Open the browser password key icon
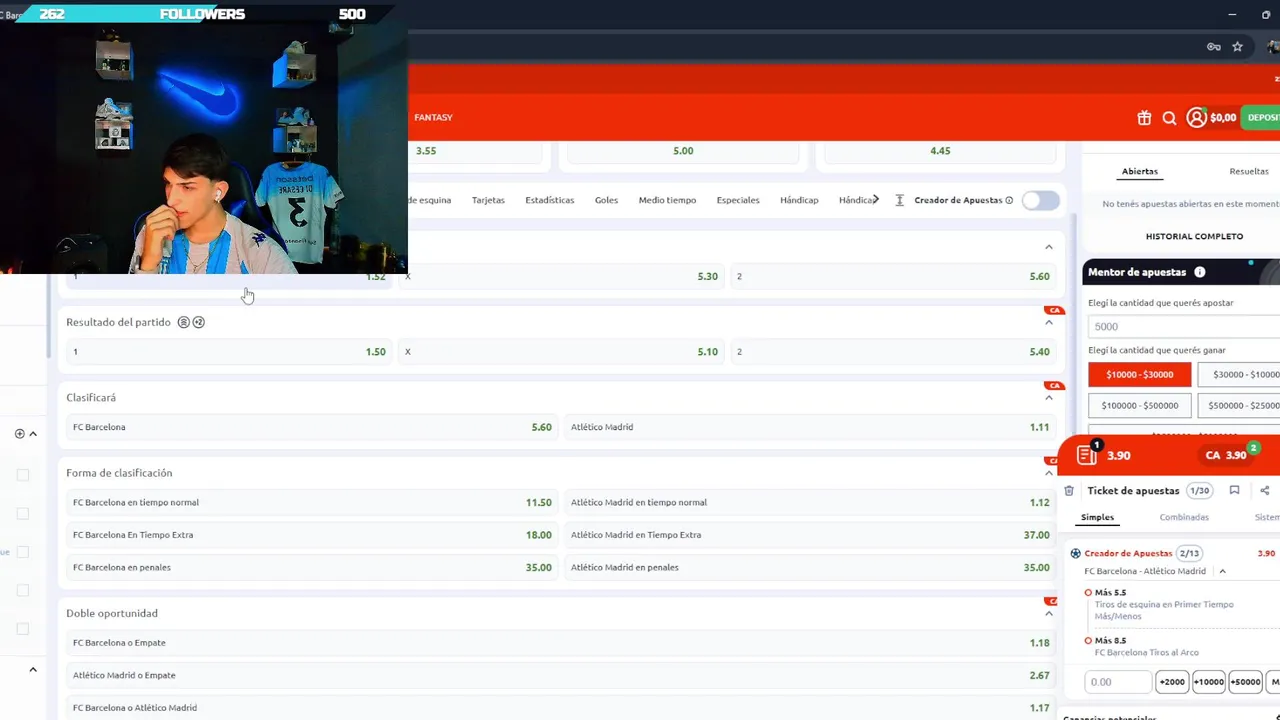The width and height of the screenshot is (1280, 720). pyautogui.click(x=1213, y=47)
